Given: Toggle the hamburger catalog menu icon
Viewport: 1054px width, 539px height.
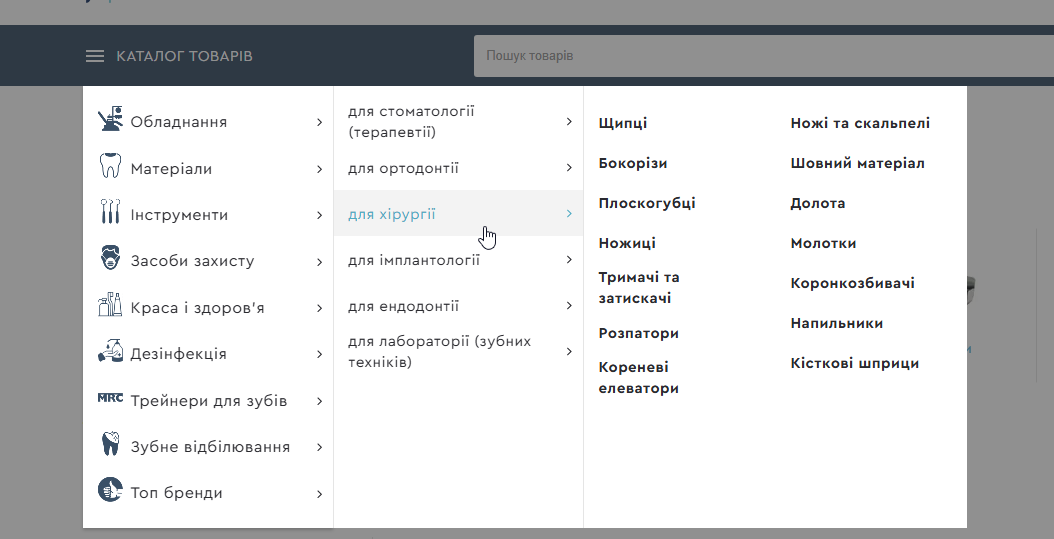Looking at the screenshot, I should point(95,56).
